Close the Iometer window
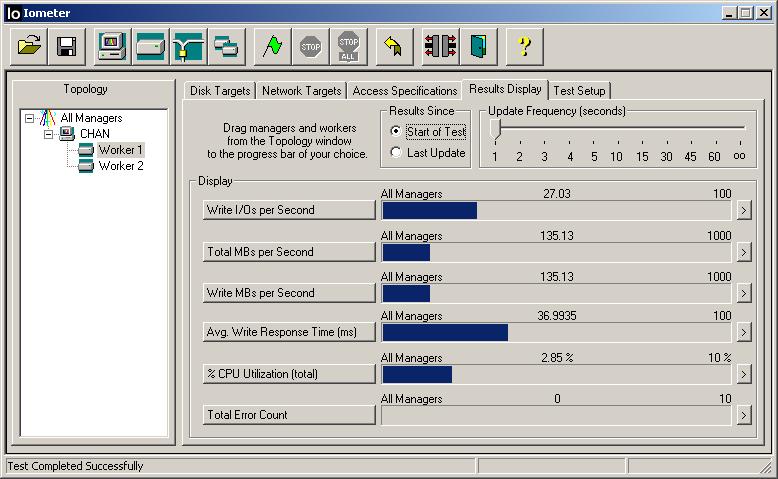Screen dimensions: 778x479 [764, 13]
